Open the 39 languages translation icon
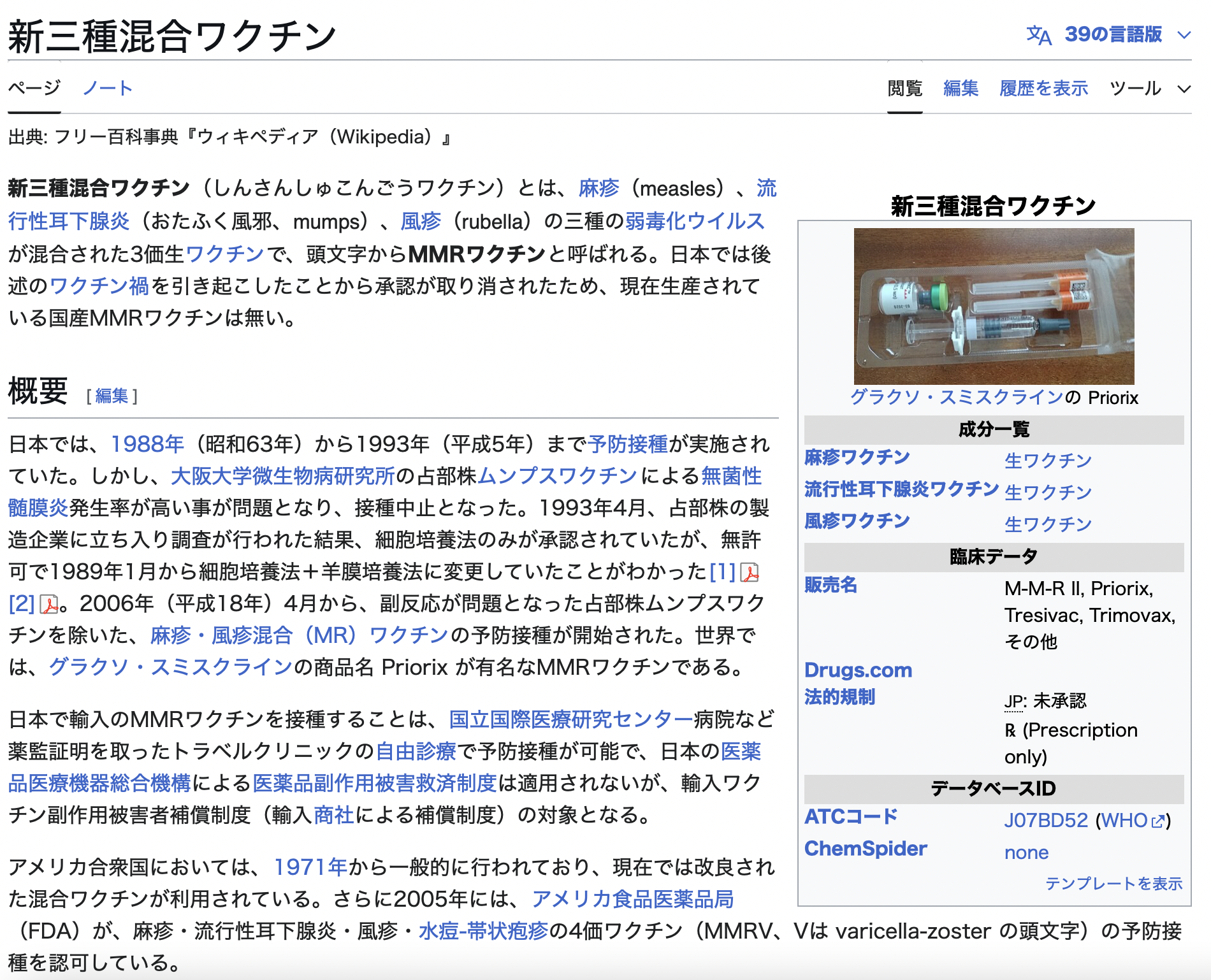The image size is (1211, 980). click(x=1038, y=35)
